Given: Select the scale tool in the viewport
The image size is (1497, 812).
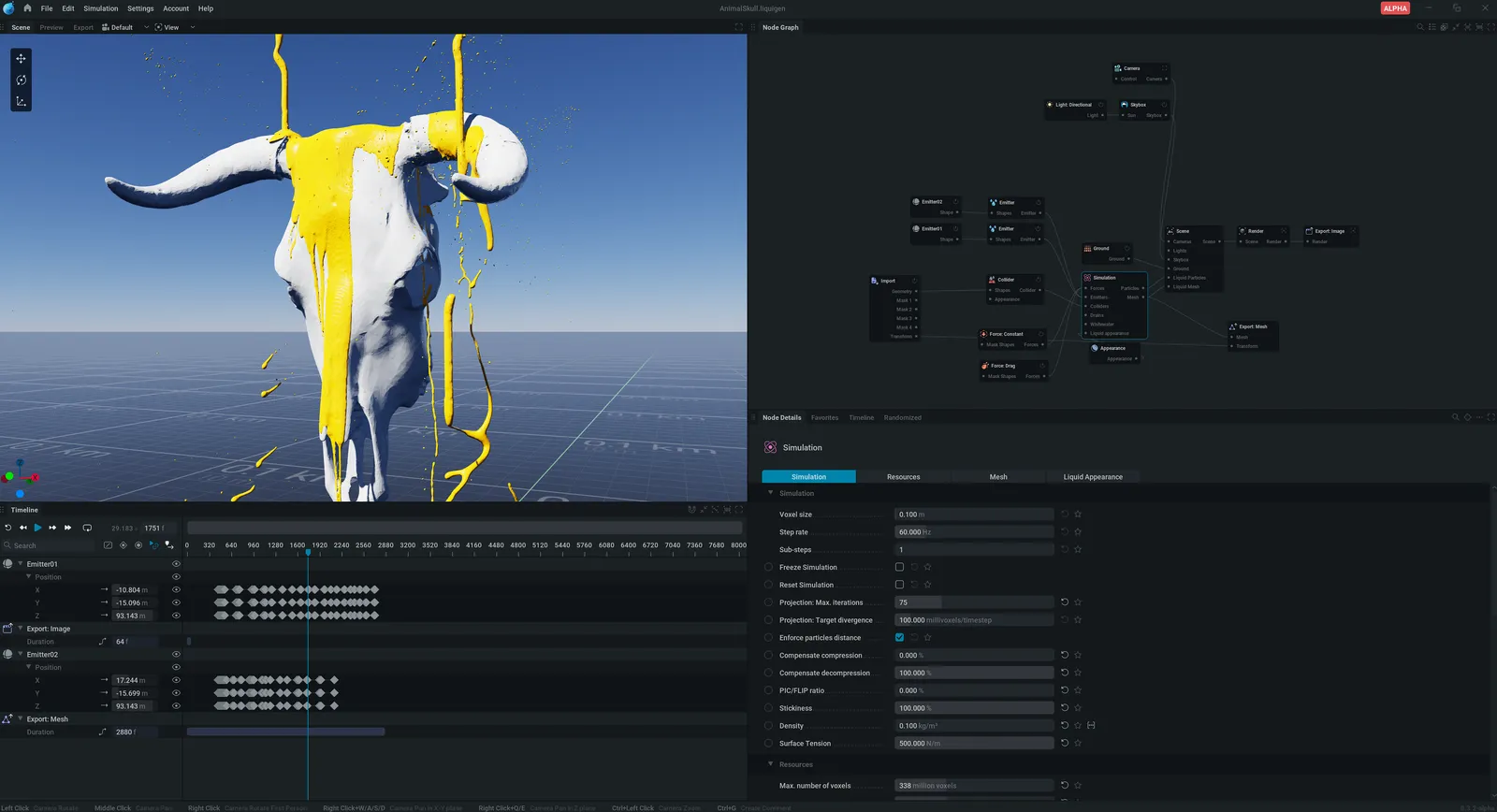Looking at the screenshot, I should tap(21, 101).
